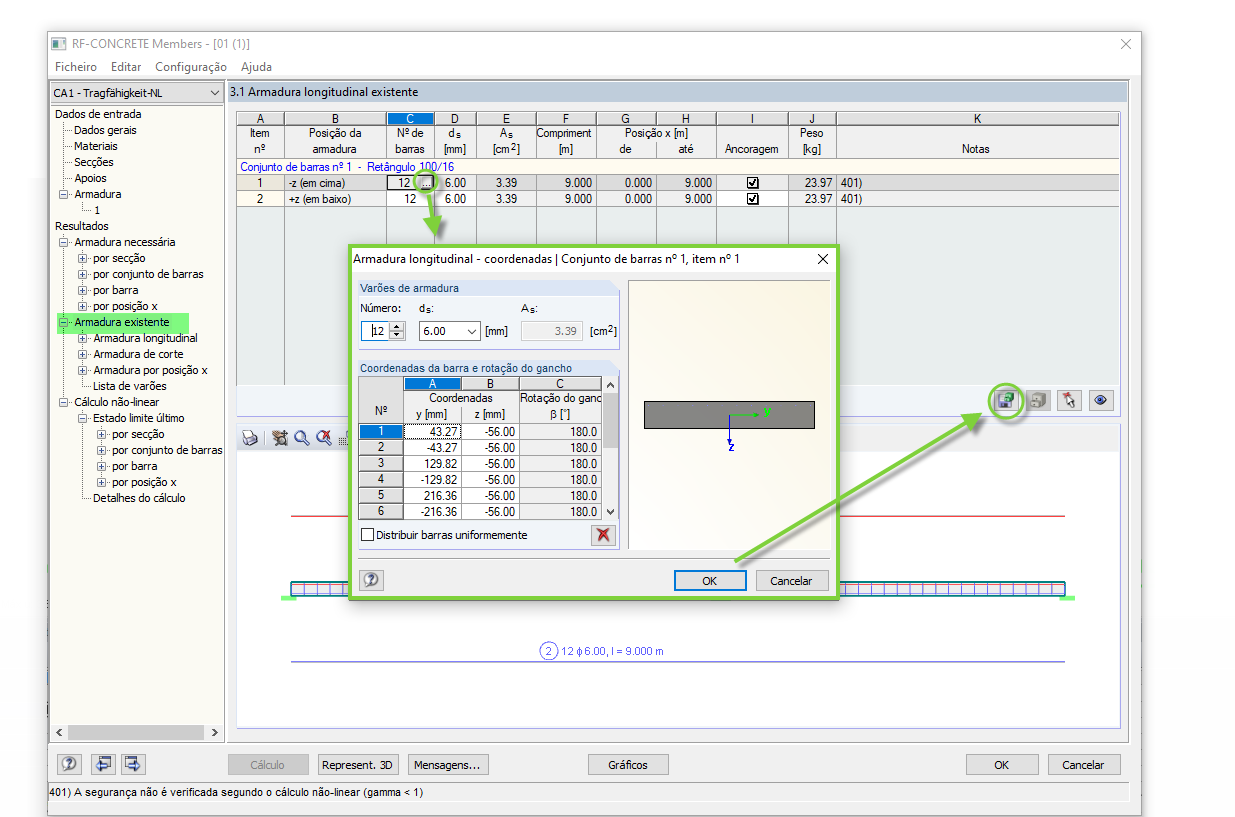Go to next table with right arrow icon
The width and height of the screenshot is (1235, 817).
tap(134, 764)
